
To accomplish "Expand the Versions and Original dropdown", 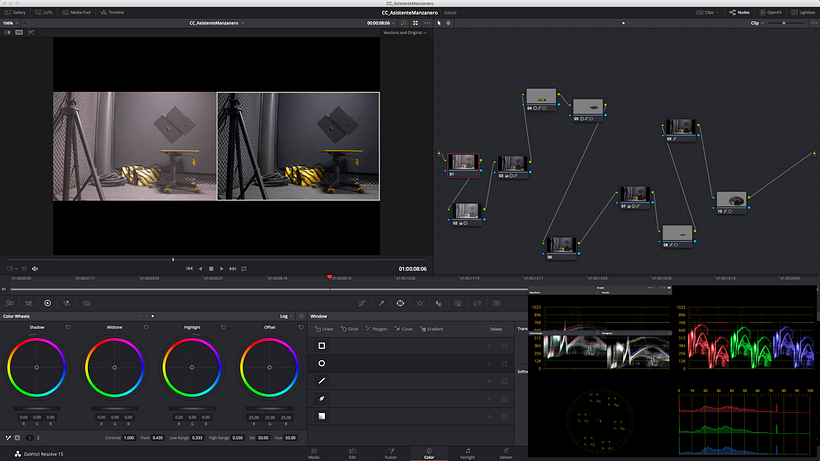I will coord(404,32).
